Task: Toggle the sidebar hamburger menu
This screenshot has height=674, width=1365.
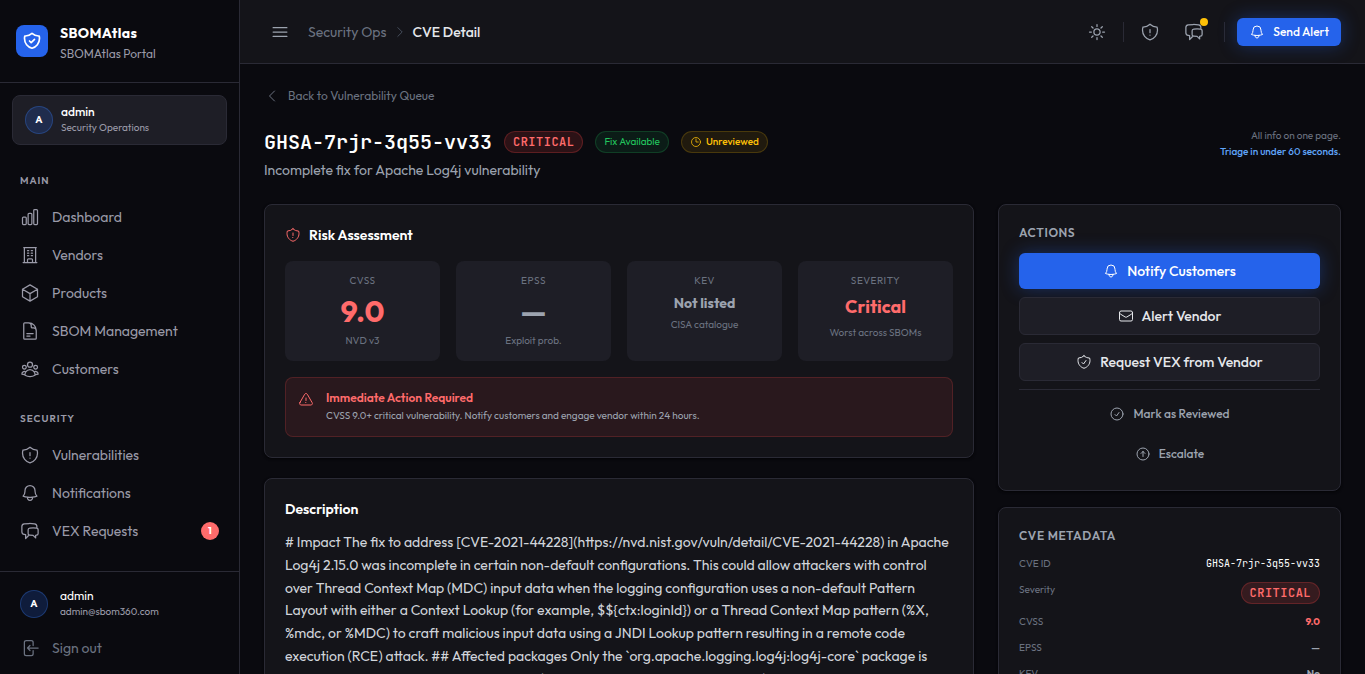Action: coord(280,32)
